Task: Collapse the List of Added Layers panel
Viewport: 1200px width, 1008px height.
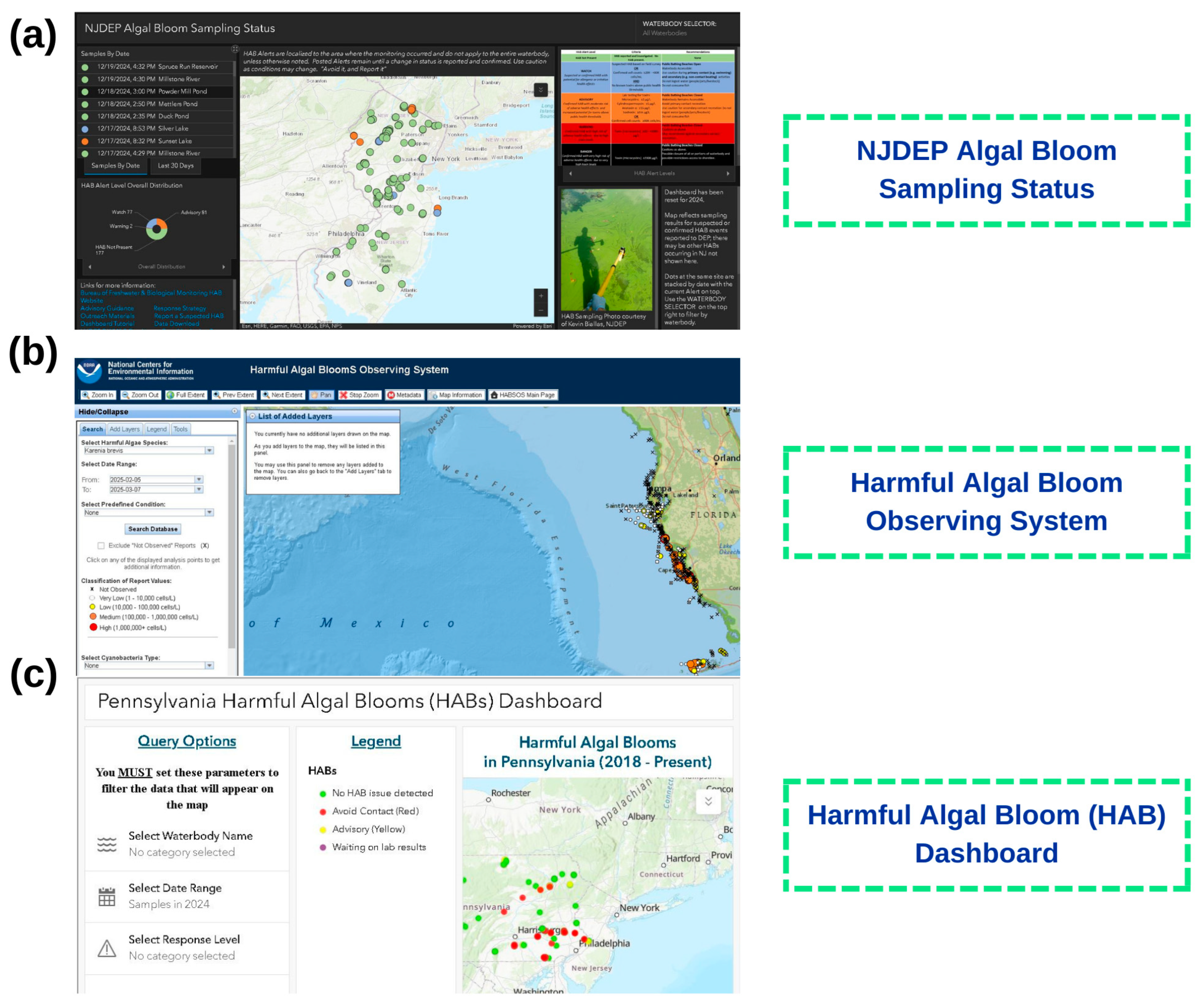Action: tap(253, 416)
